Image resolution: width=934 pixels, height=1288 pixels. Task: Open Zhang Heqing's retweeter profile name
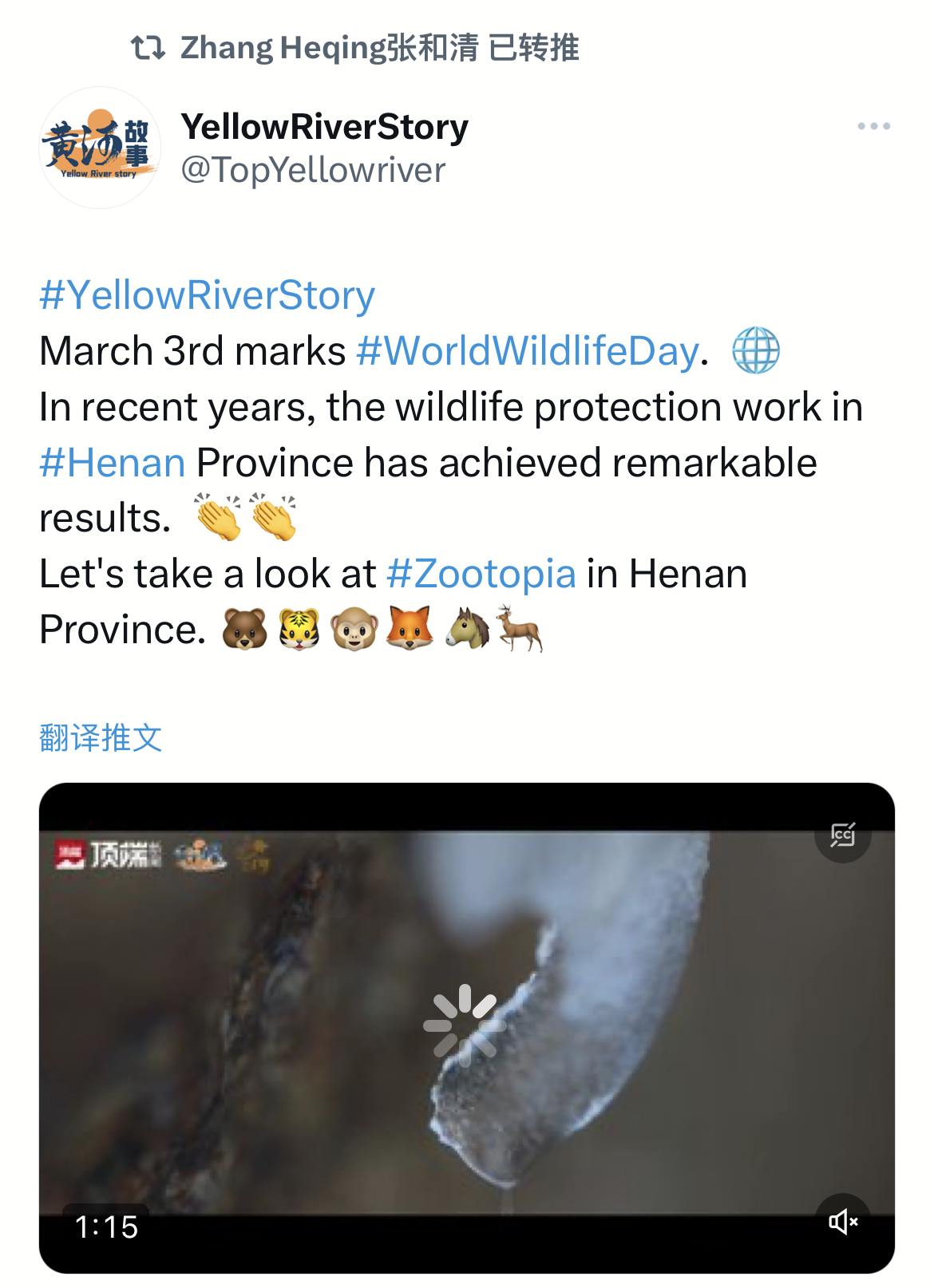click(329, 48)
